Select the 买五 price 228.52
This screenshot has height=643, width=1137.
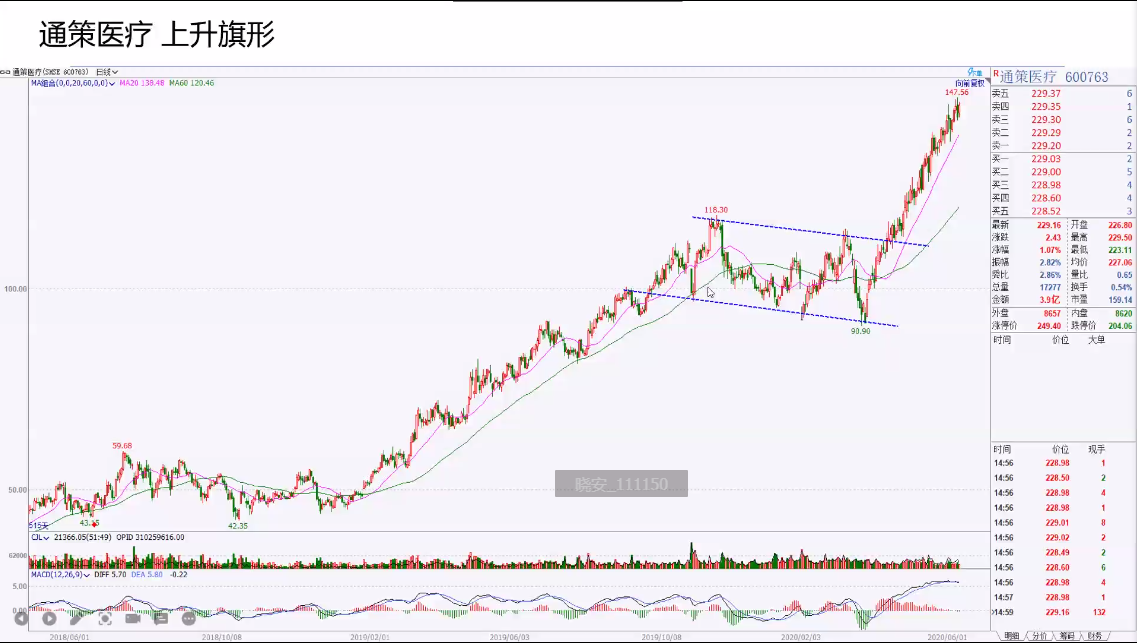(1046, 211)
